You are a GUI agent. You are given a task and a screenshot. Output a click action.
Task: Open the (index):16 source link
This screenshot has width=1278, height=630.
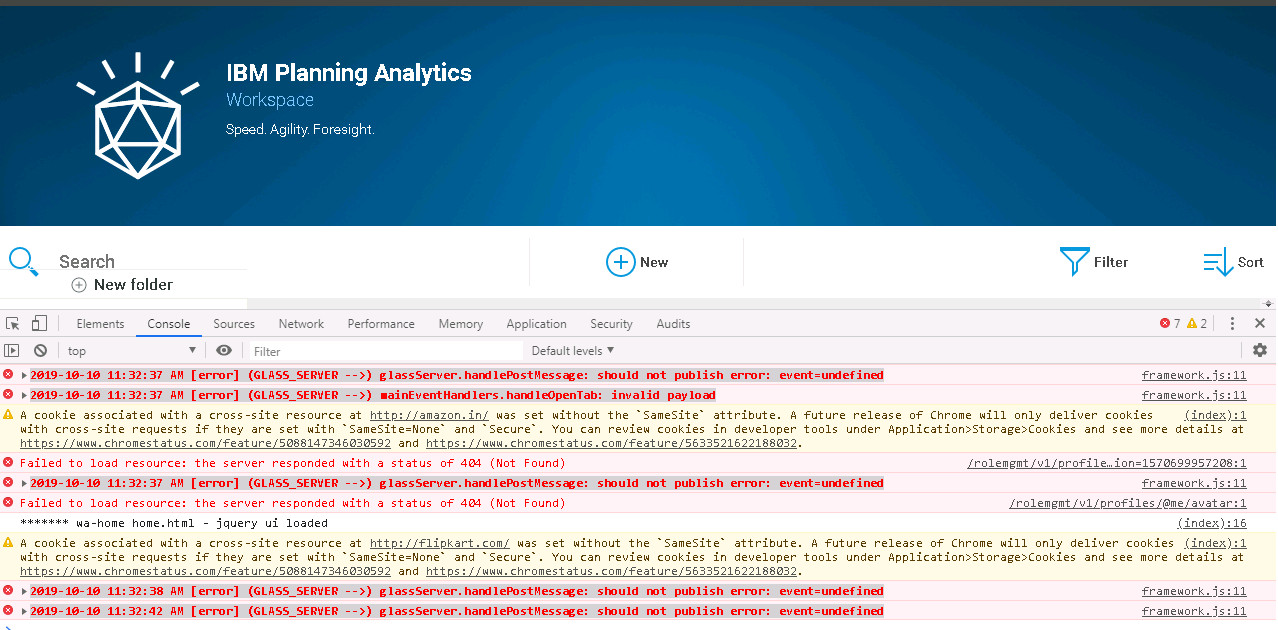point(1212,523)
